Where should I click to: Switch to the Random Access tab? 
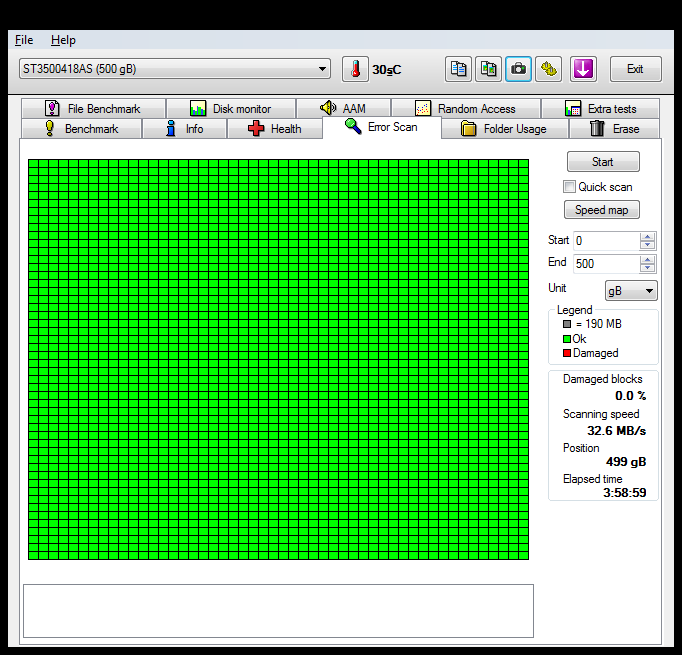[x=466, y=108]
